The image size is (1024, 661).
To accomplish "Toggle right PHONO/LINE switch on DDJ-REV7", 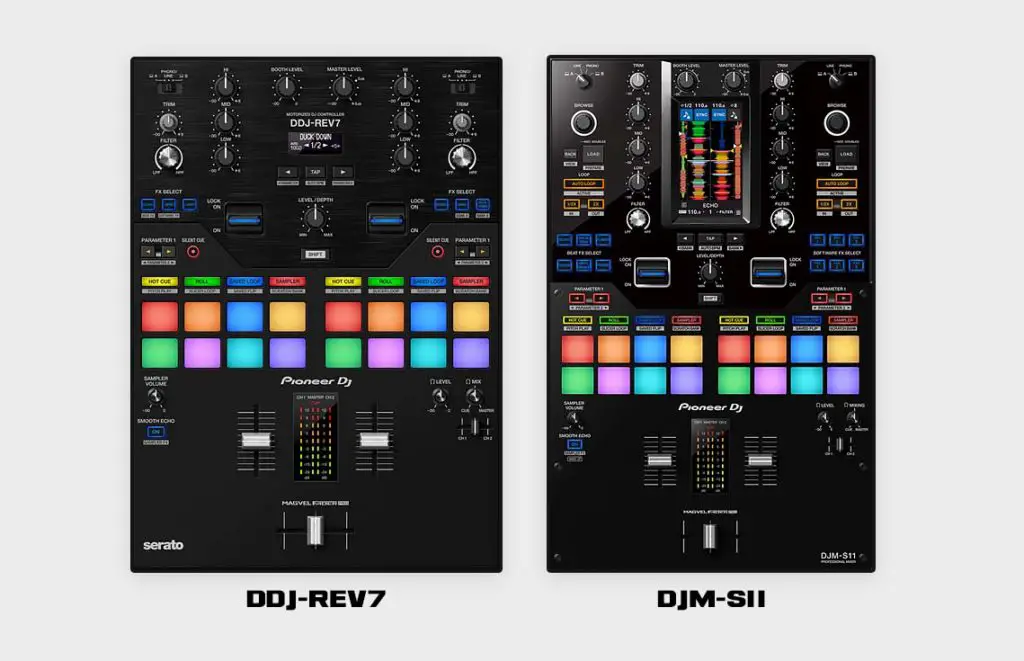I will [462, 88].
